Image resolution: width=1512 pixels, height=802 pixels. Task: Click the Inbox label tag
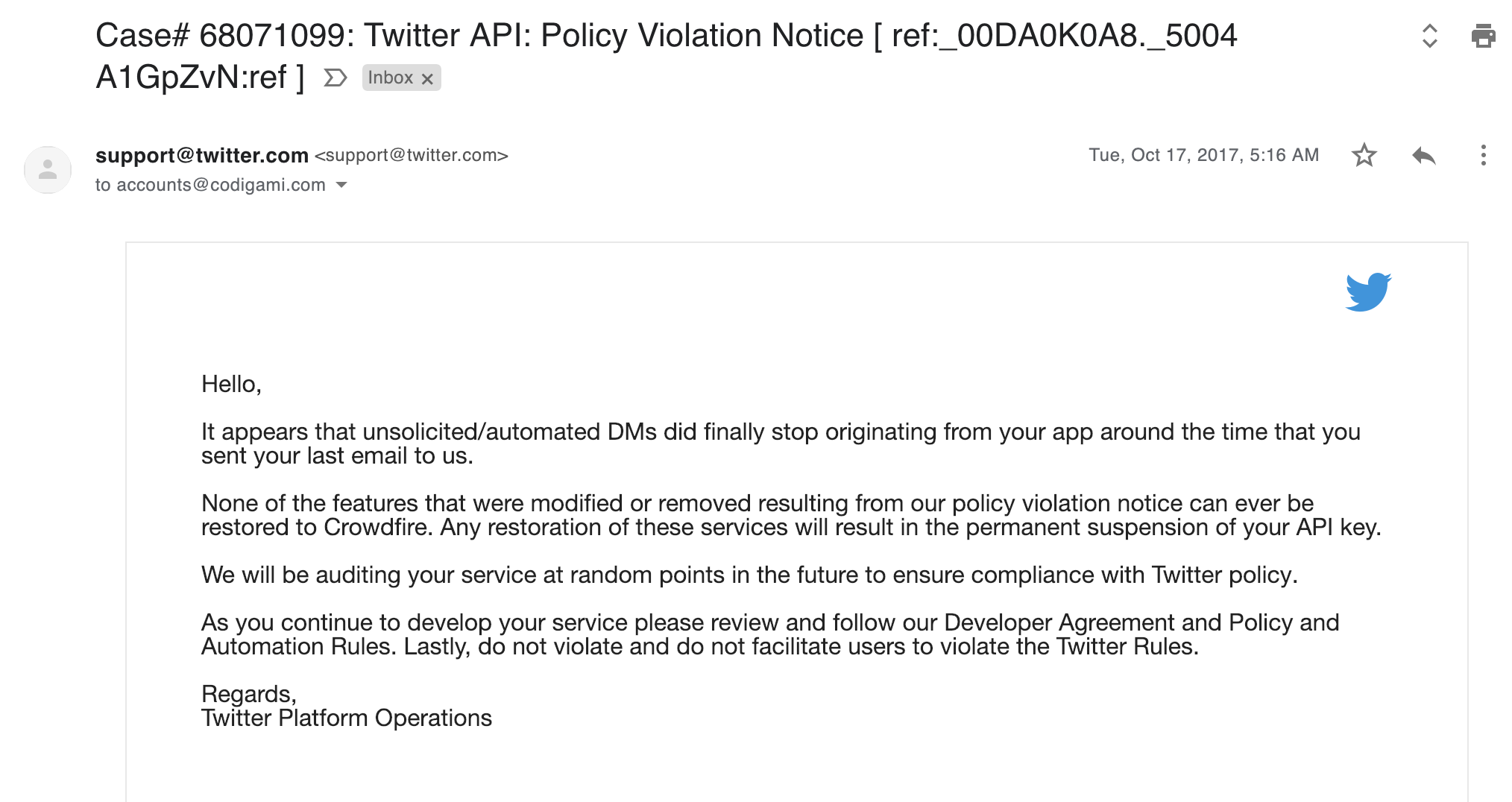[390, 78]
